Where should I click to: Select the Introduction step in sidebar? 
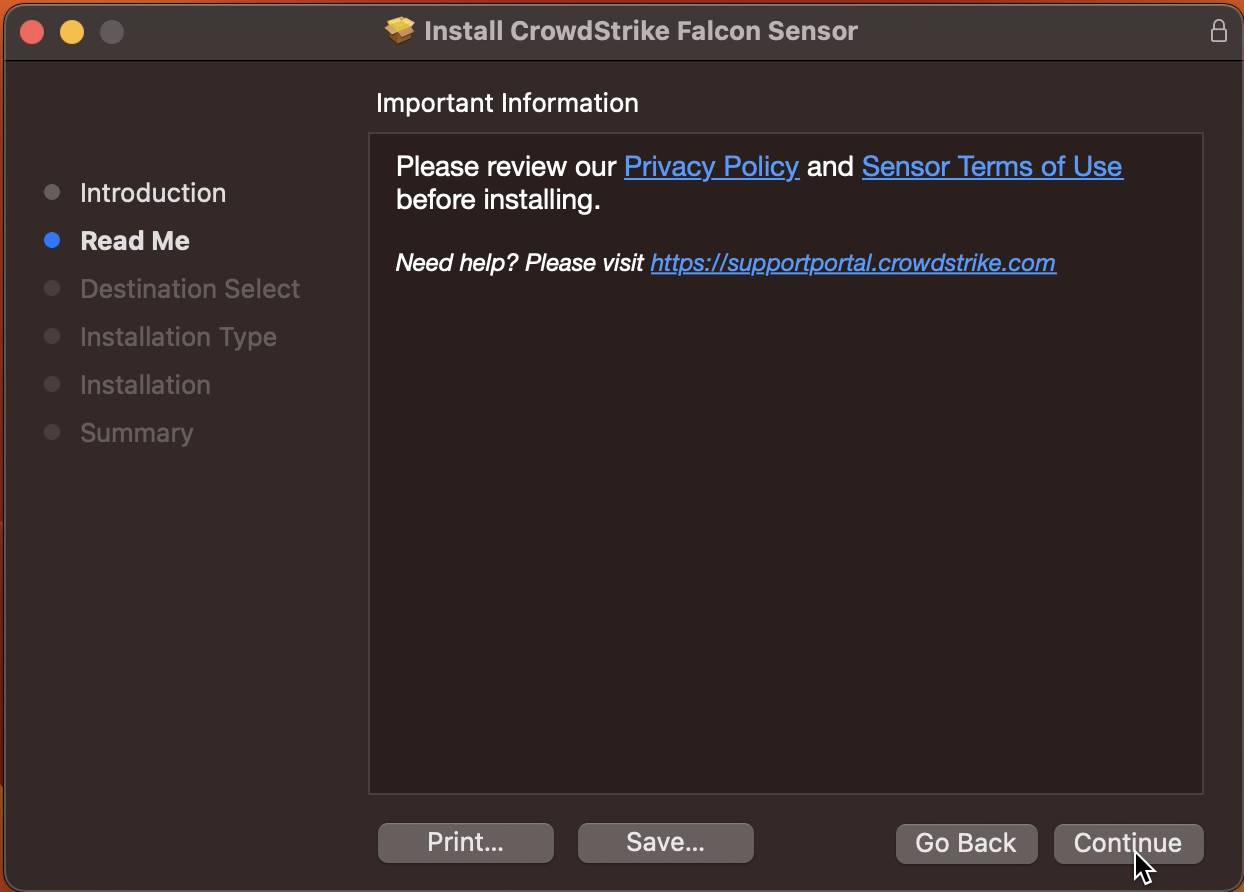click(x=153, y=193)
